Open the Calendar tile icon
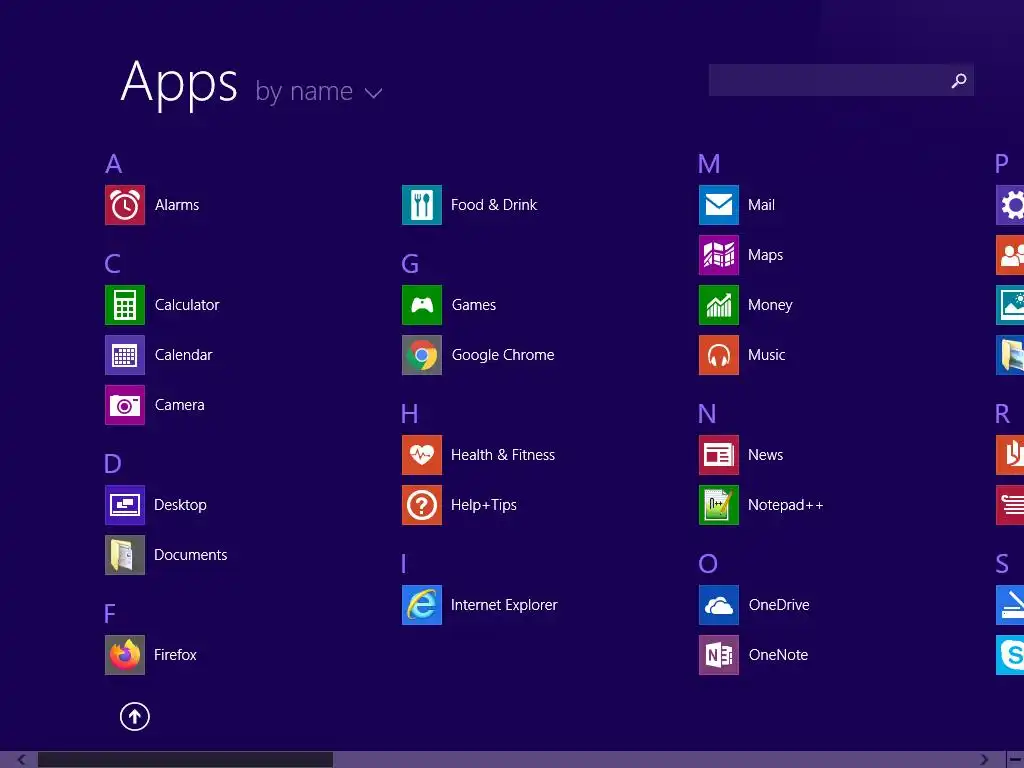1024x768 pixels. point(125,355)
